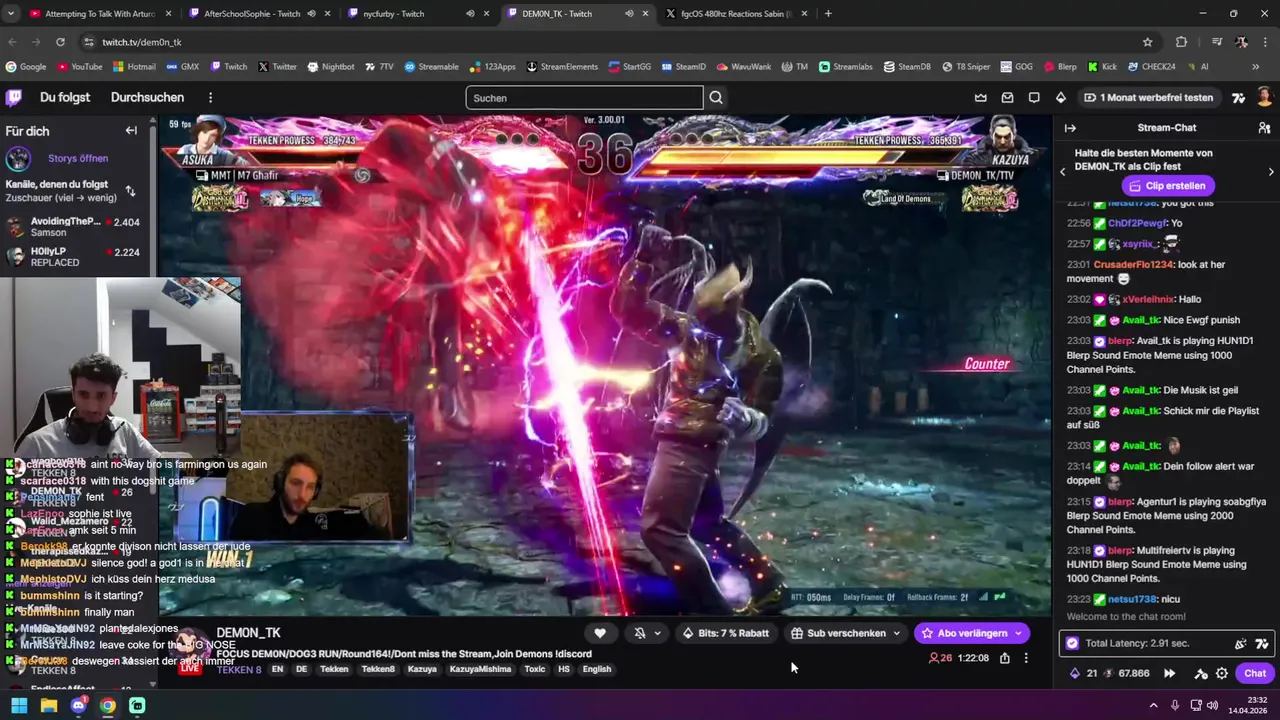Open Discord from the taskbar
1280x720 pixels.
pyautogui.click(x=78, y=705)
